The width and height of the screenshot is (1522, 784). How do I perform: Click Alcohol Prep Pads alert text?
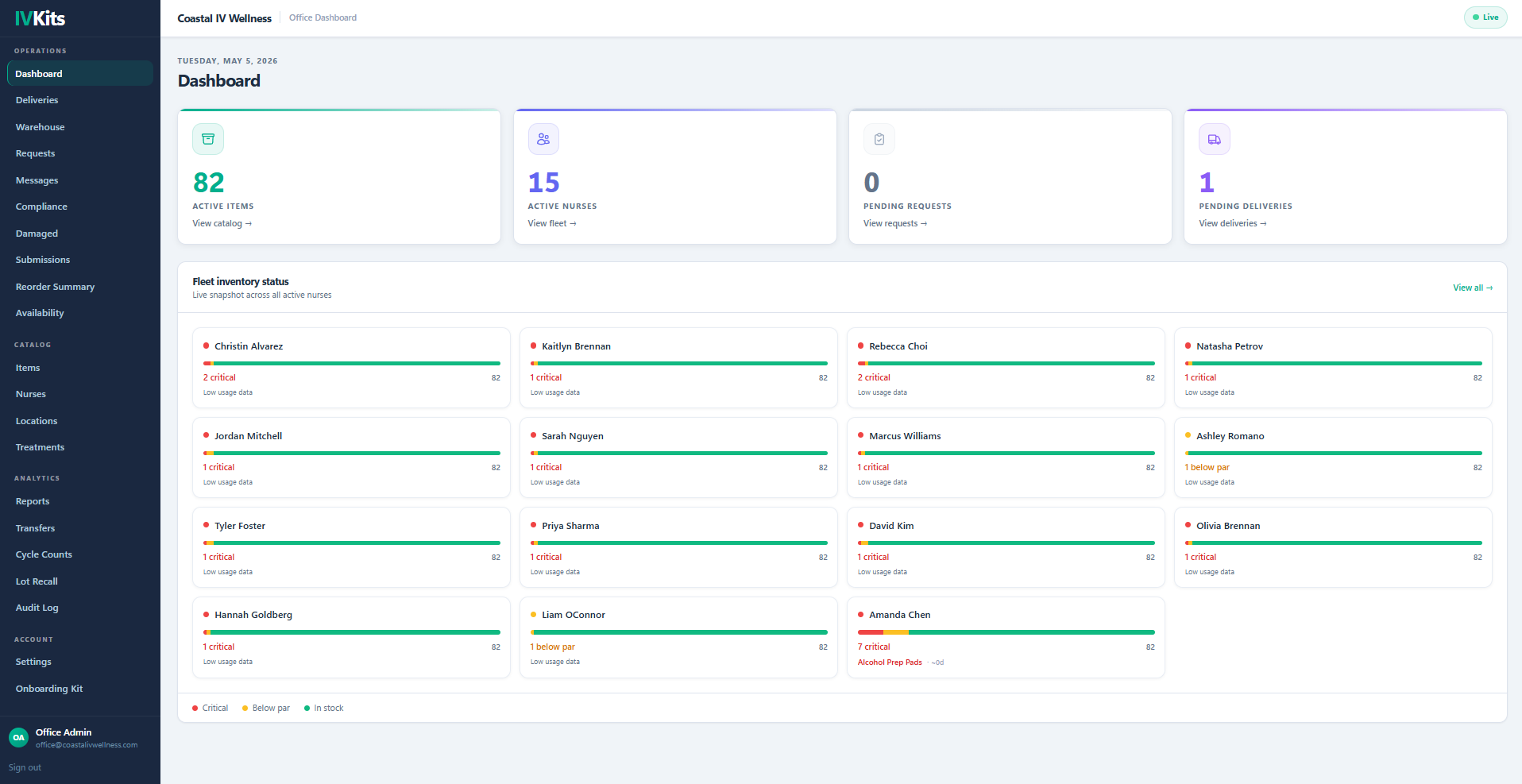890,662
